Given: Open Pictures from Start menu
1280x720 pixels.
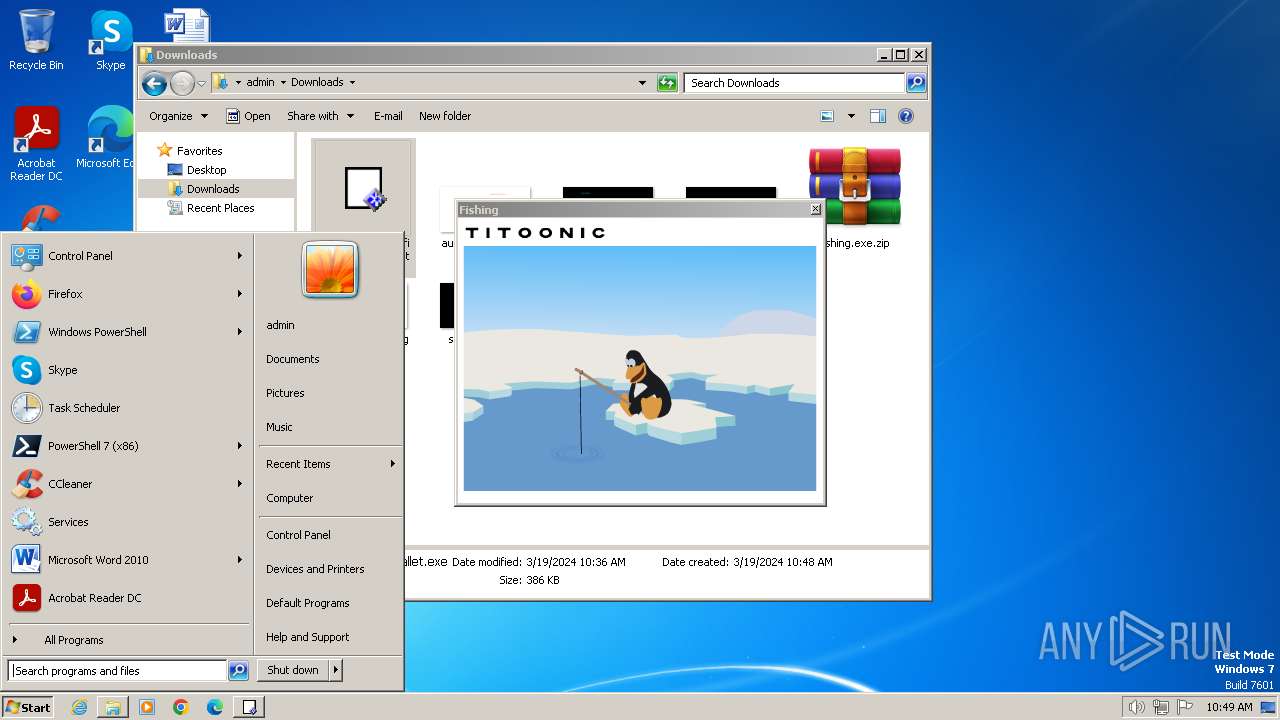Looking at the screenshot, I should click(285, 393).
